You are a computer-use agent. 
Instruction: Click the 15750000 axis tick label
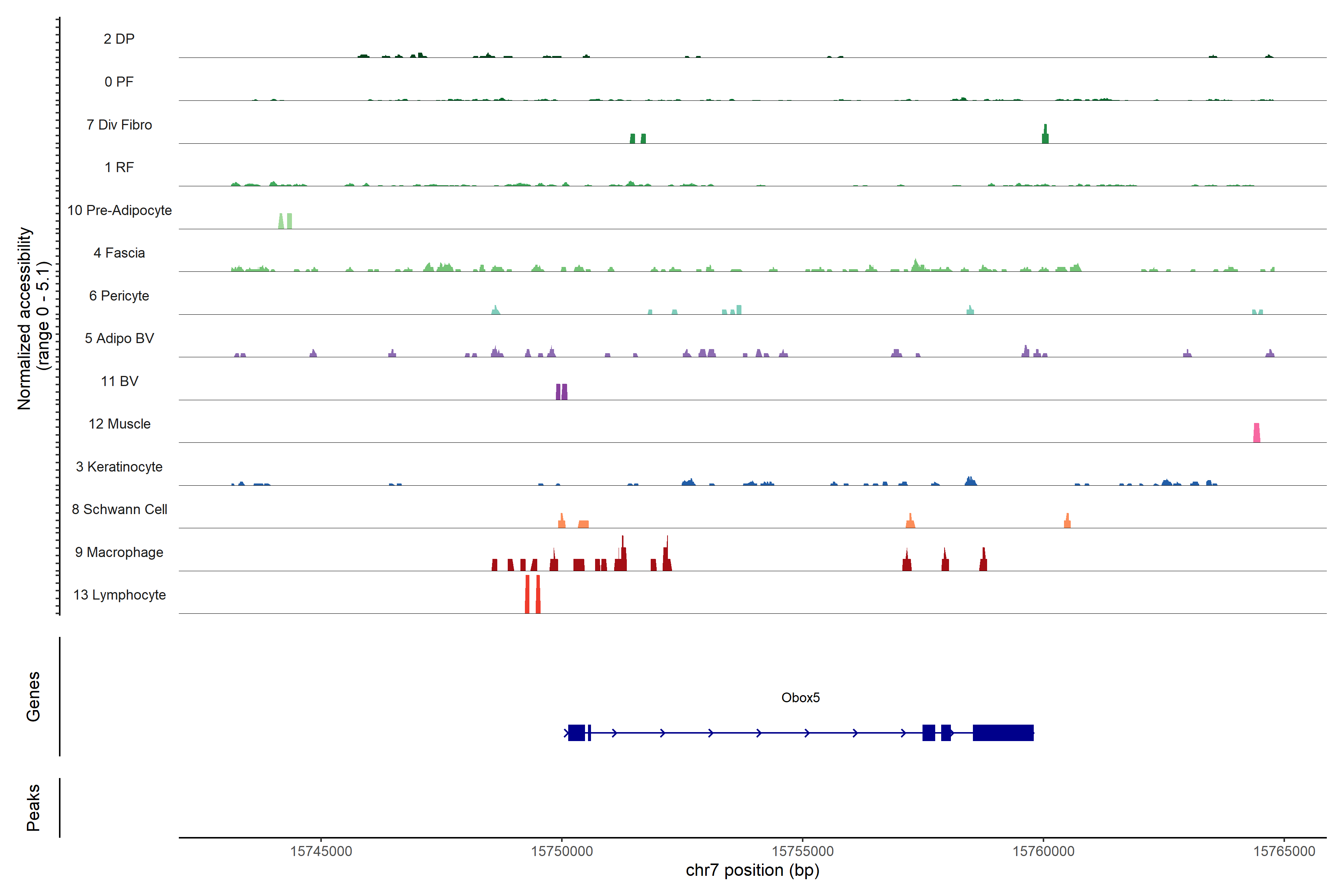pos(562,852)
